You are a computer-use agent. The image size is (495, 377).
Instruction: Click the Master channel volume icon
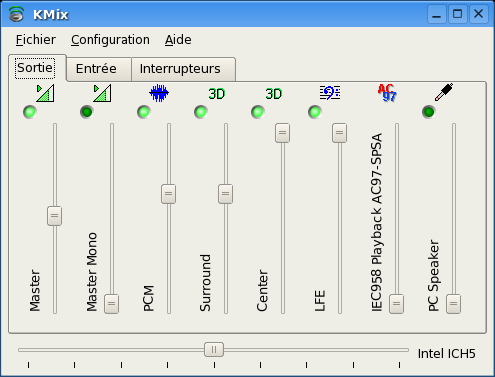point(45,93)
